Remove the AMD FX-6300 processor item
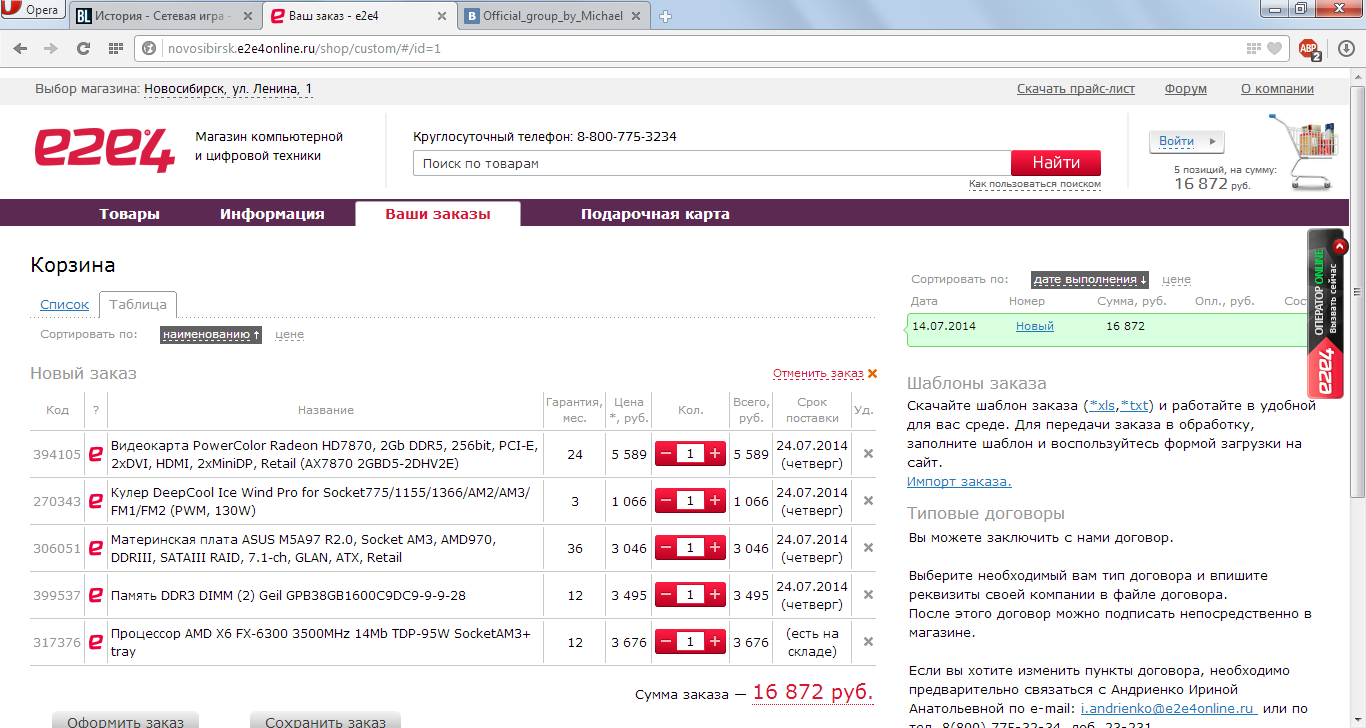The width and height of the screenshot is (1366, 728). tap(868, 642)
